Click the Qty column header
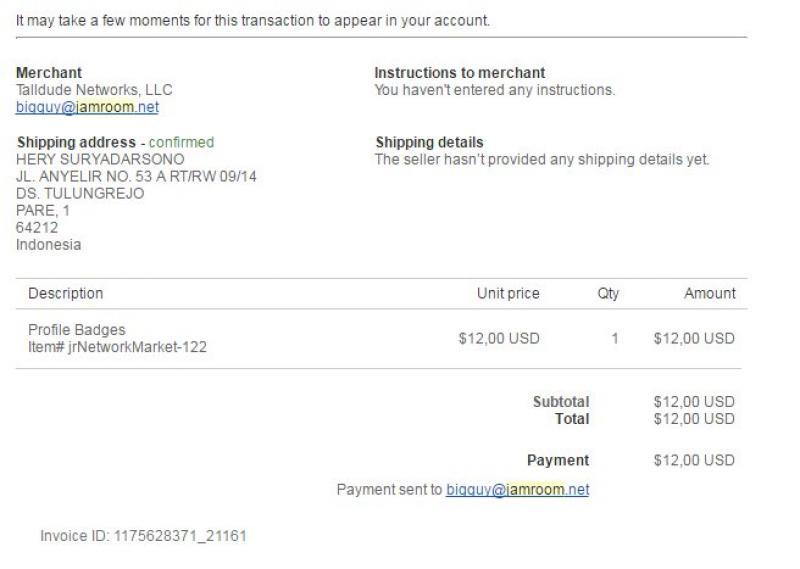The height and width of the screenshot is (569, 800). [607, 293]
